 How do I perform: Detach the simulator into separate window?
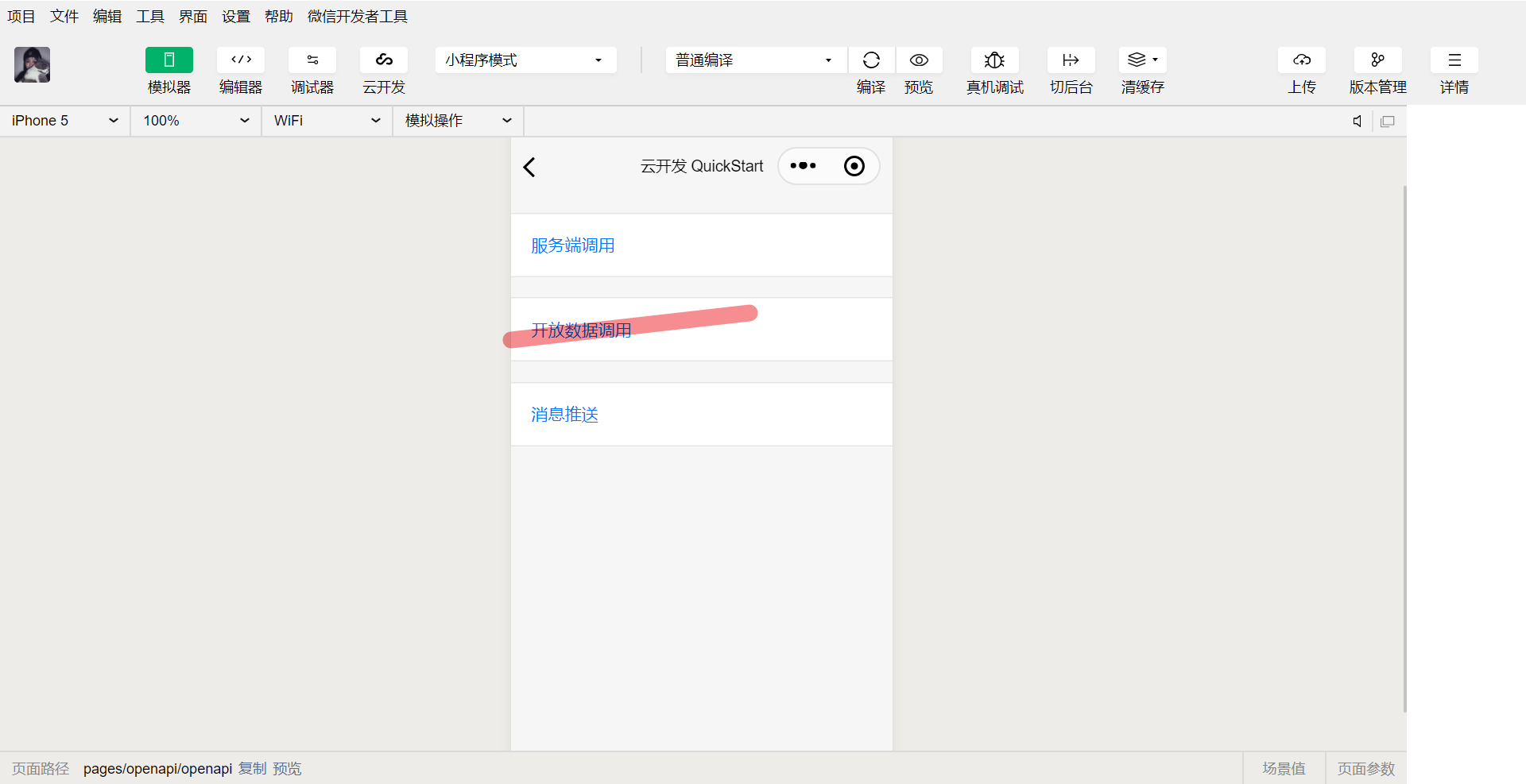tap(1388, 122)
